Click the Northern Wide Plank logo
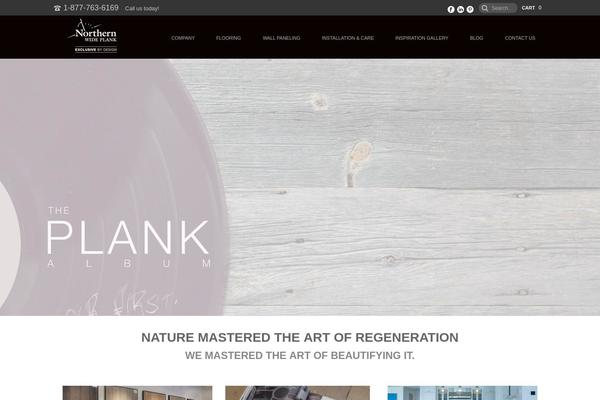 [93, 36]
